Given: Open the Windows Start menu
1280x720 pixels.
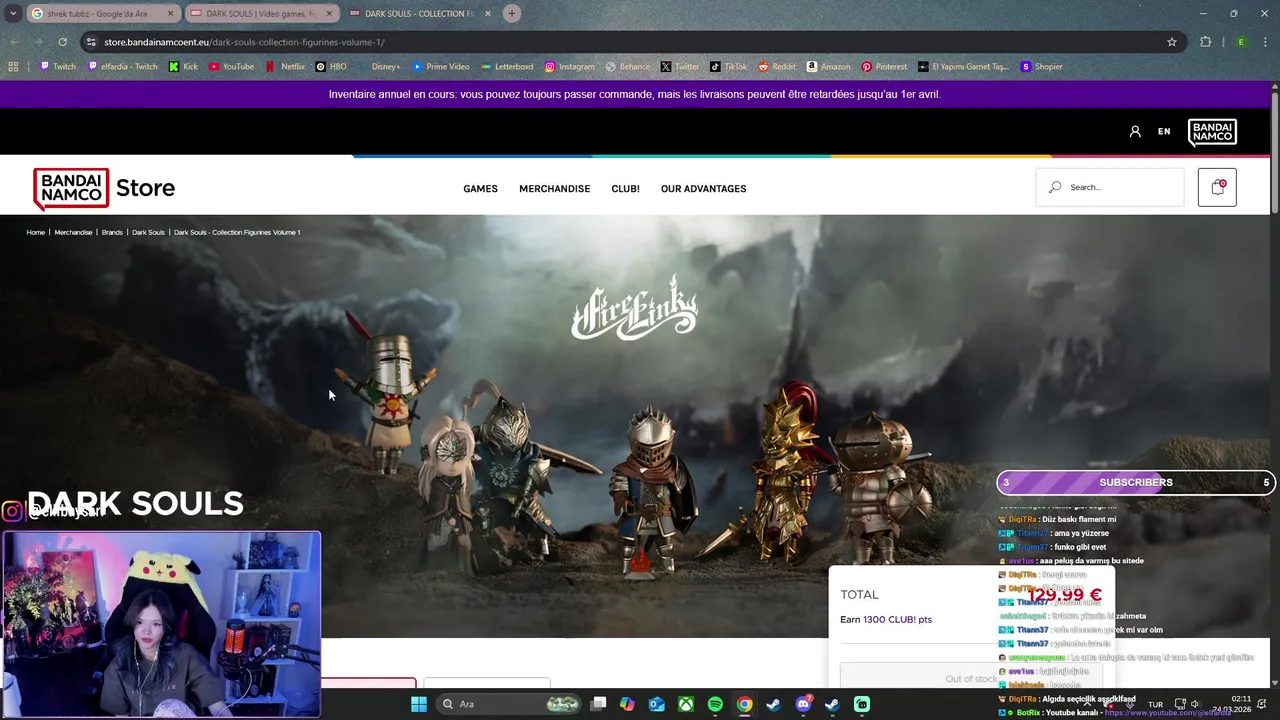Looking at the screenshot, I should (419, 704).
